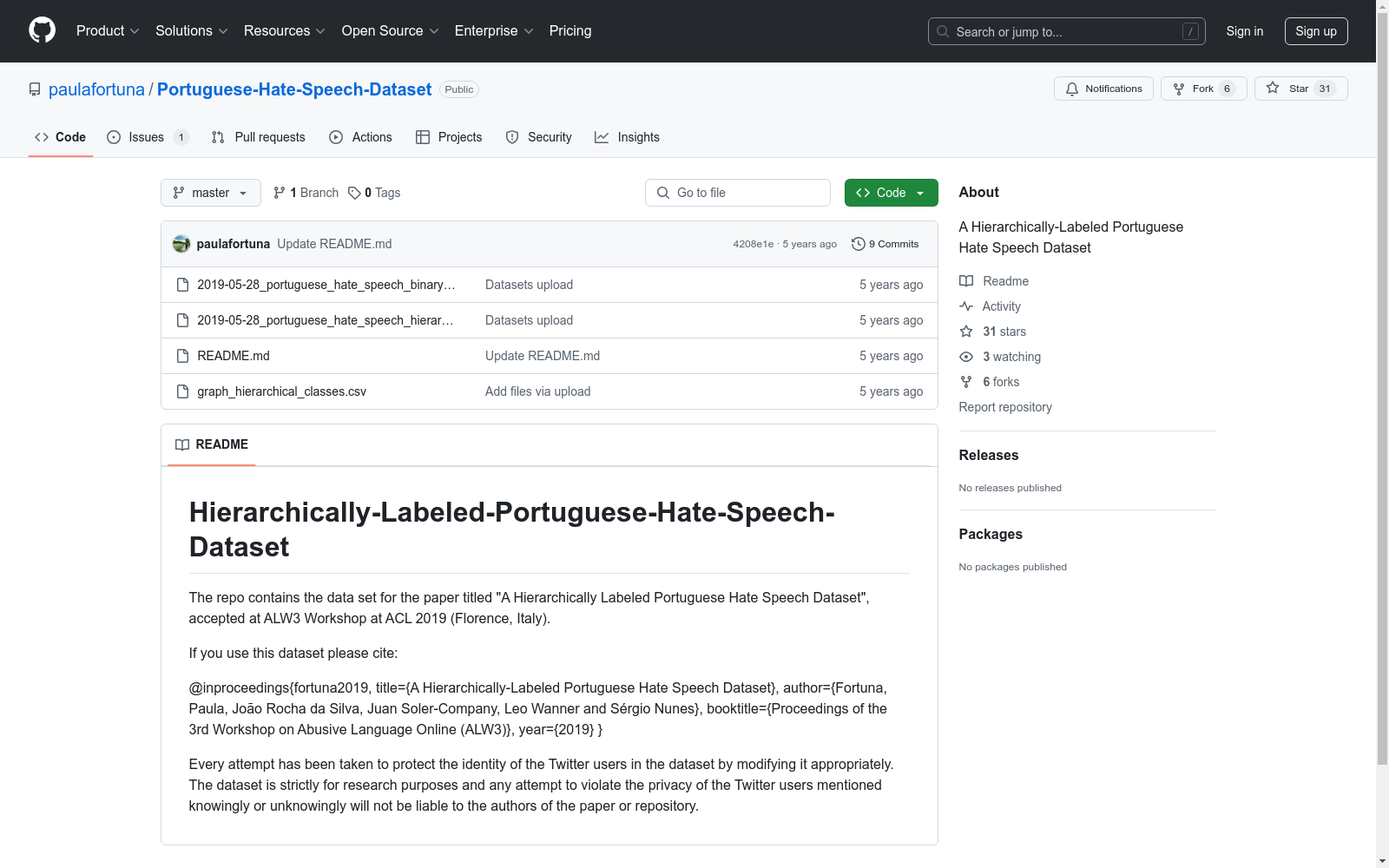Click file icon for the portuguese_hate_speech_hierar file
The image size is (1389, 868).
tap(182, 320)
